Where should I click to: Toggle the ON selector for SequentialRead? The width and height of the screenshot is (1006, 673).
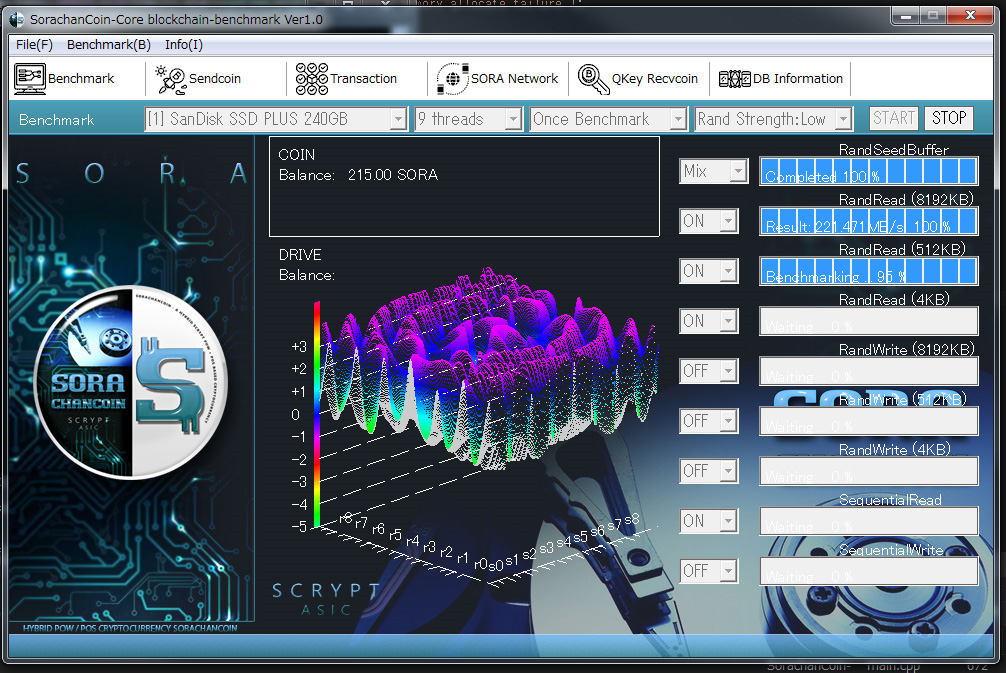point(709,522)
